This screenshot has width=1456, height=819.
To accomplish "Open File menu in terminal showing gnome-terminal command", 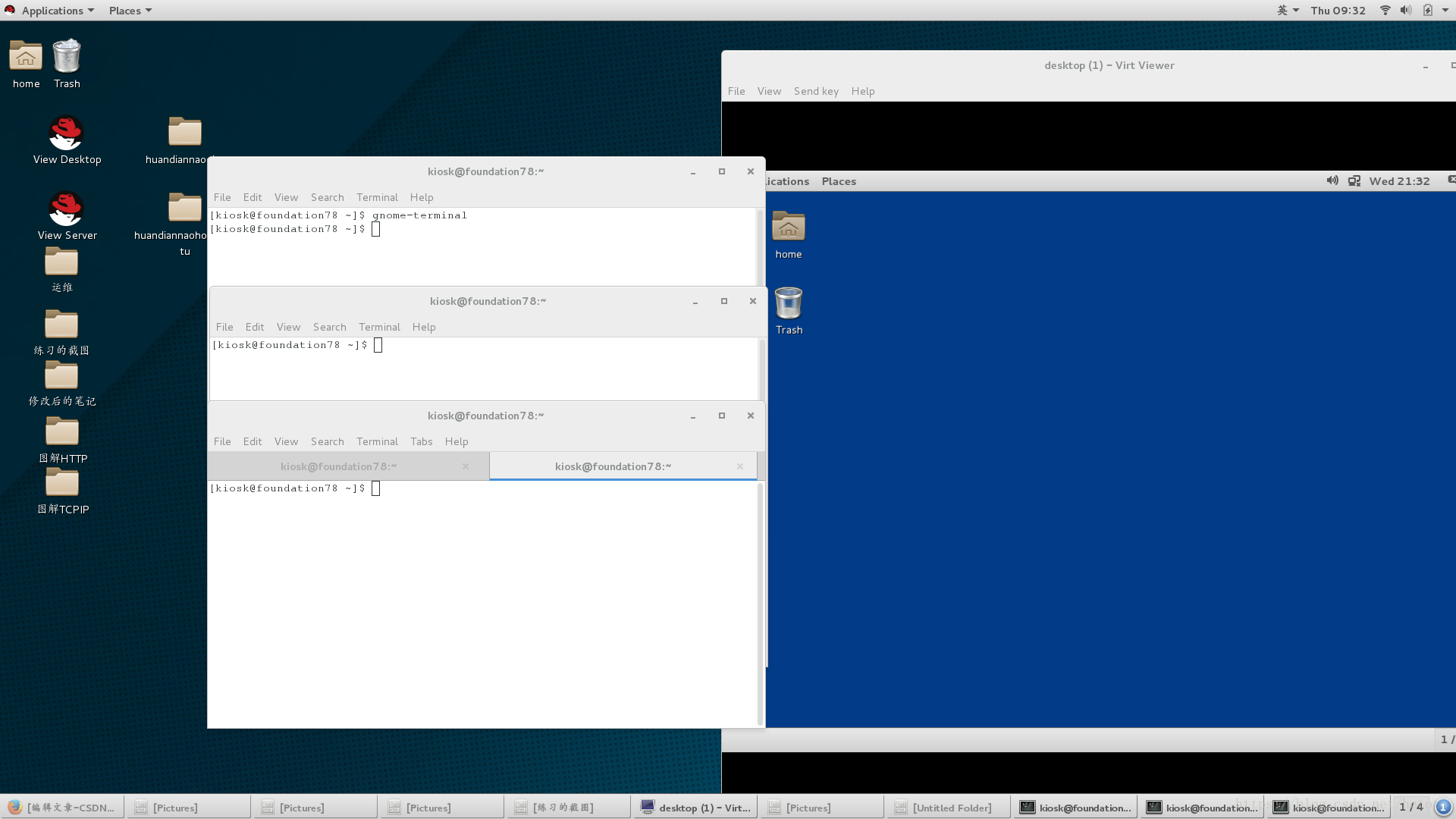I will [x=222, y=197].
